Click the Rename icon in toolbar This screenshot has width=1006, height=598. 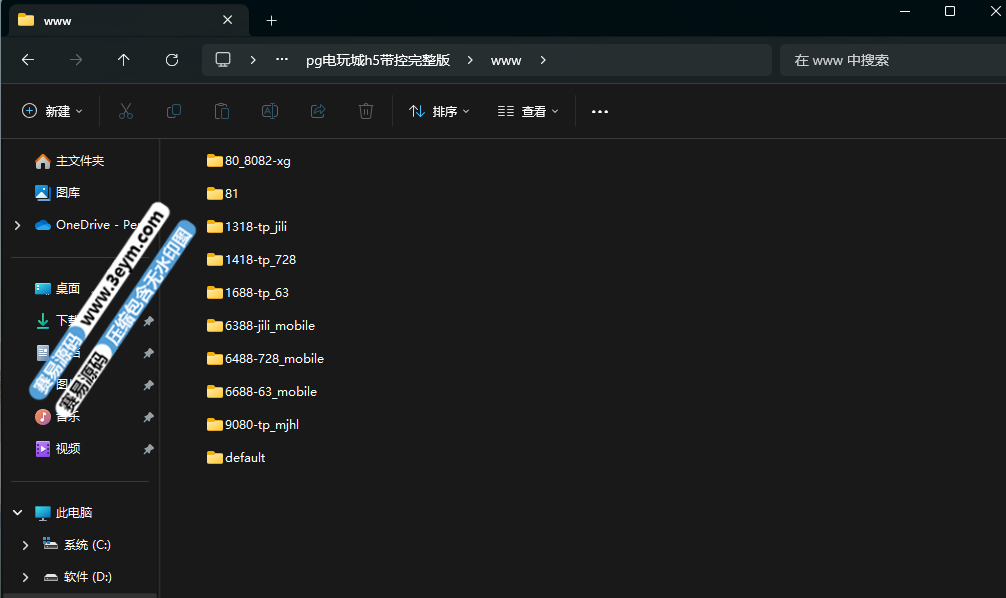point(270,111)
